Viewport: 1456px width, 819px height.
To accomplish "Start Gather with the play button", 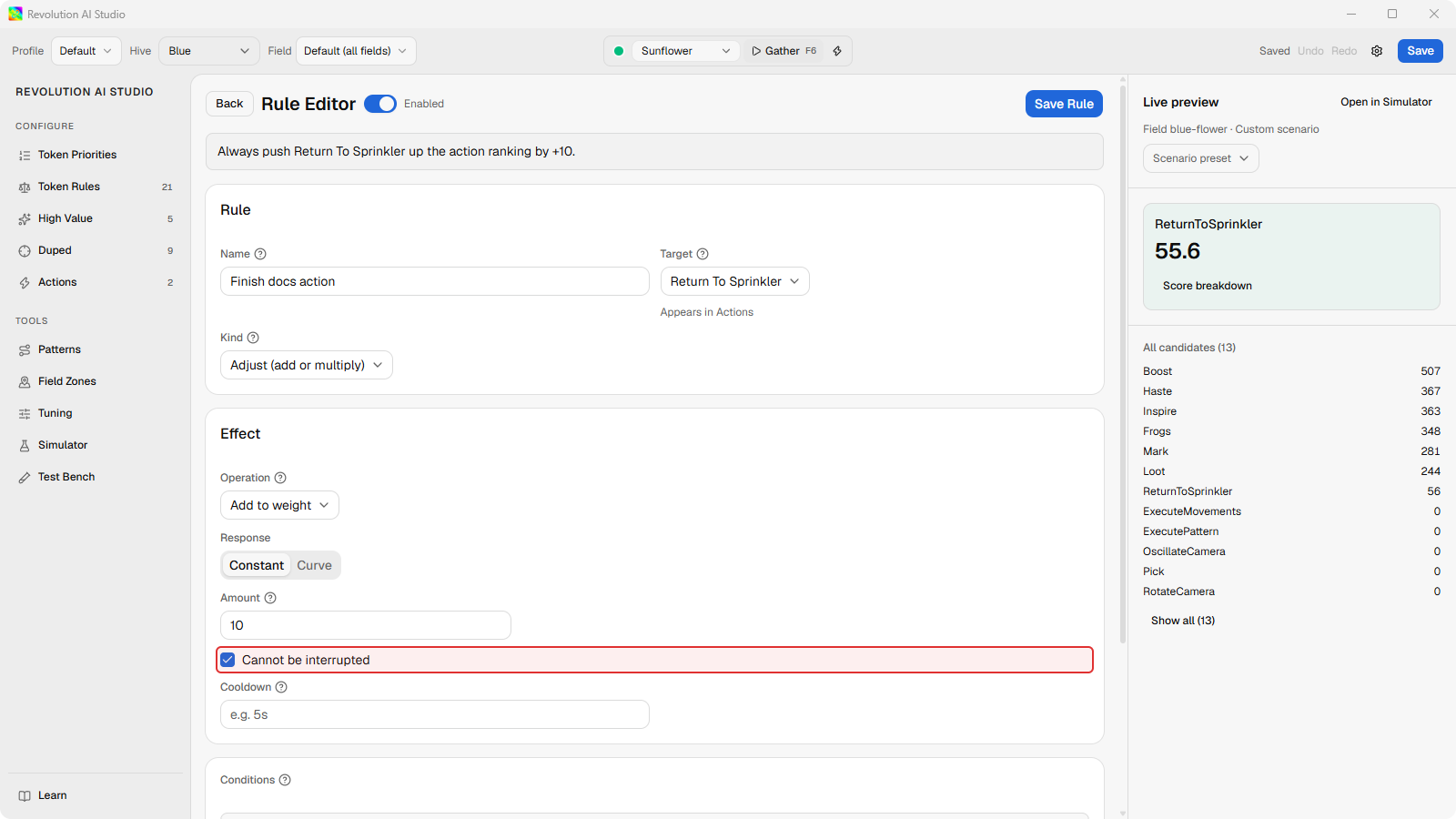I will (x=784, y=51).
